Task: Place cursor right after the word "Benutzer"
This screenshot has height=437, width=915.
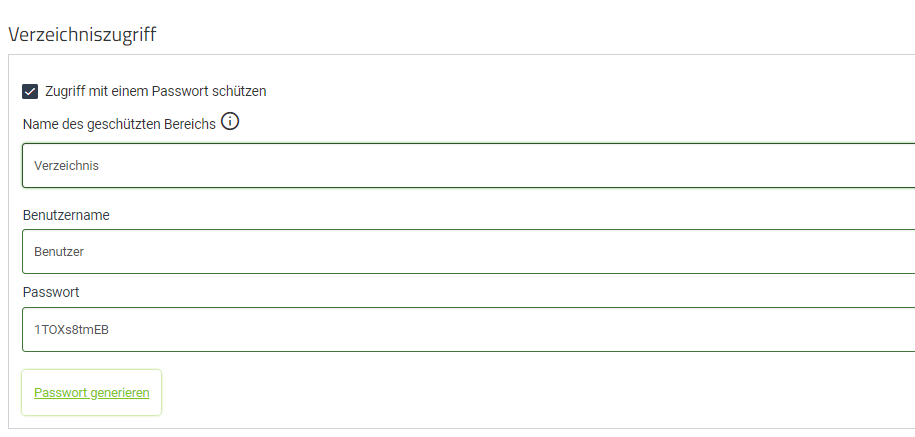Action: (x=85, y=252)
